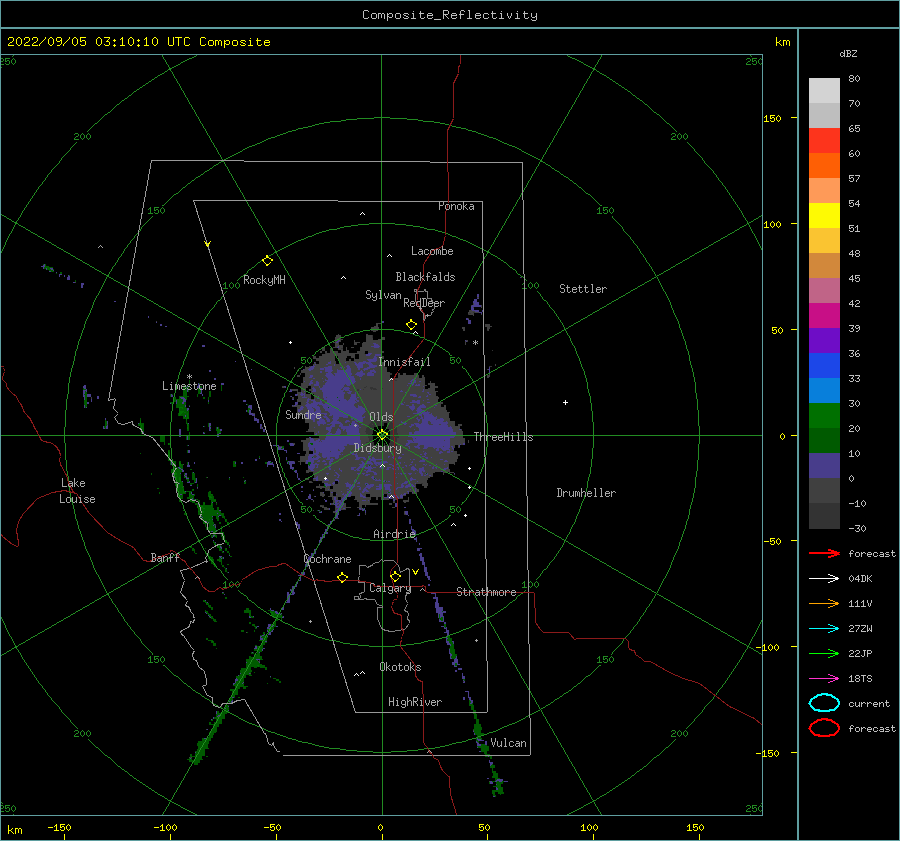Viewport: 900px width, 841px height.
Task: Click the Drumheller label
Action: pos(586,493)
